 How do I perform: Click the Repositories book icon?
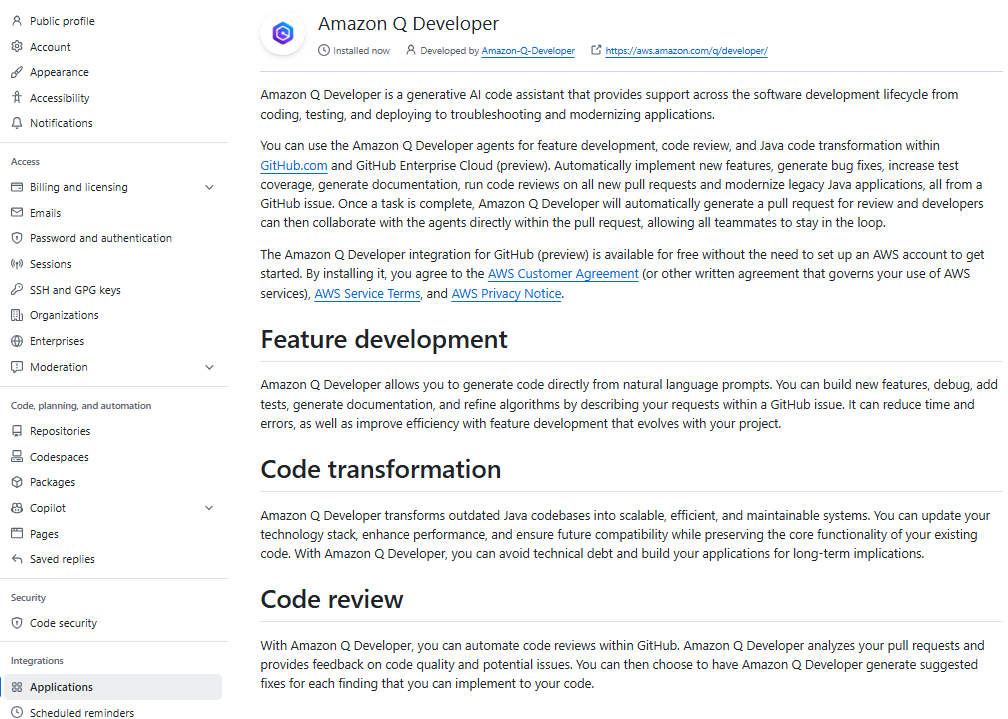click(17, 431)
